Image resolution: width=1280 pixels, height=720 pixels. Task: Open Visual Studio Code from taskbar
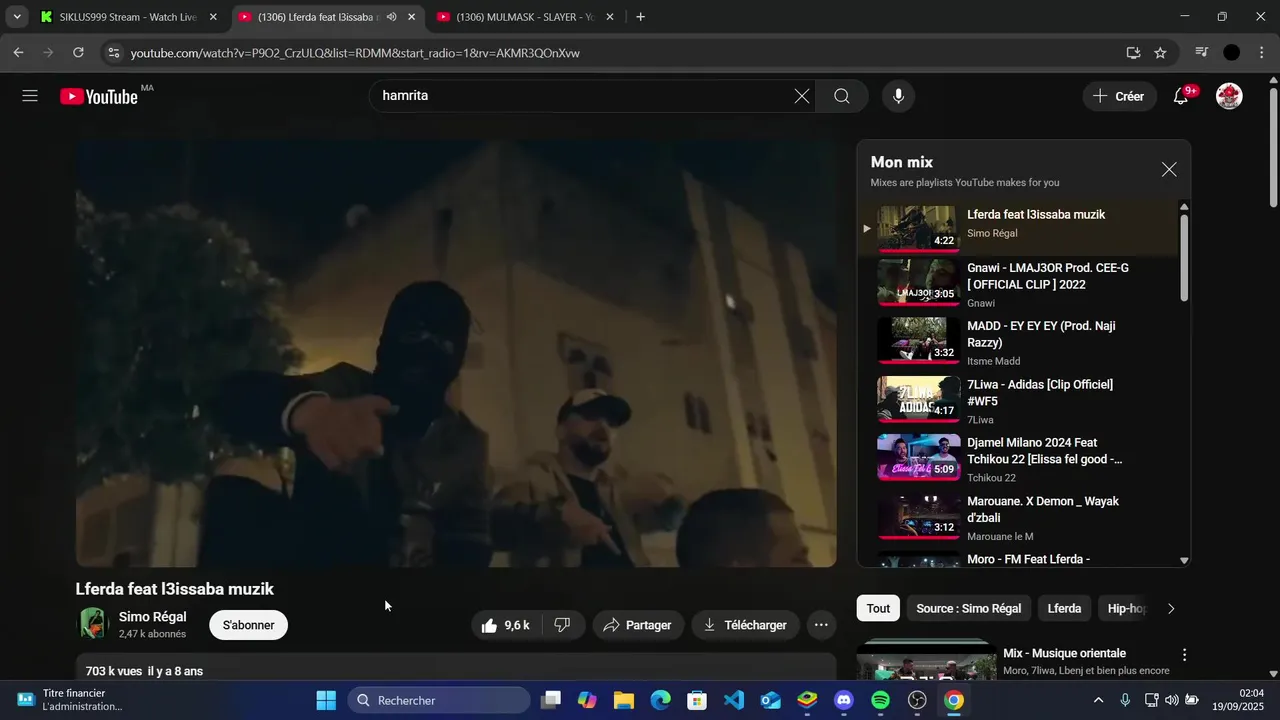(x=734, y=700)
